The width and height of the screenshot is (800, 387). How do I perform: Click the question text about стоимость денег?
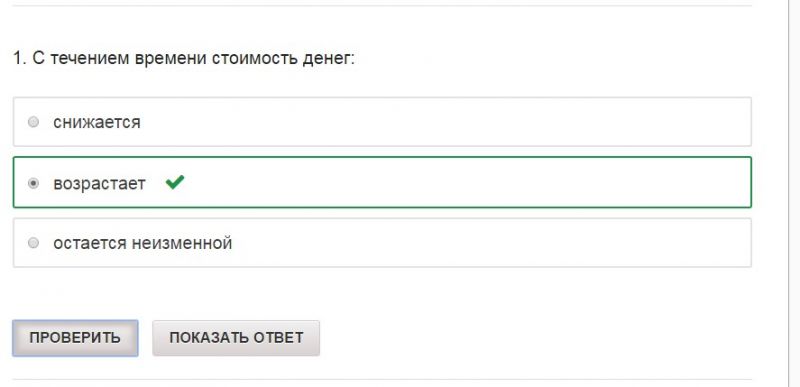[x=184, y=59]
